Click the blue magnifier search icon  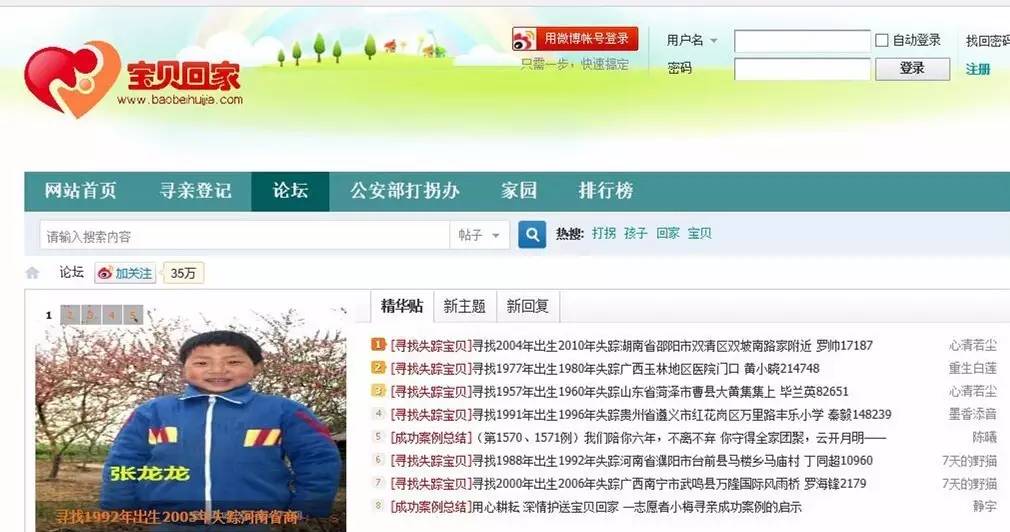(x=531, y=235)
